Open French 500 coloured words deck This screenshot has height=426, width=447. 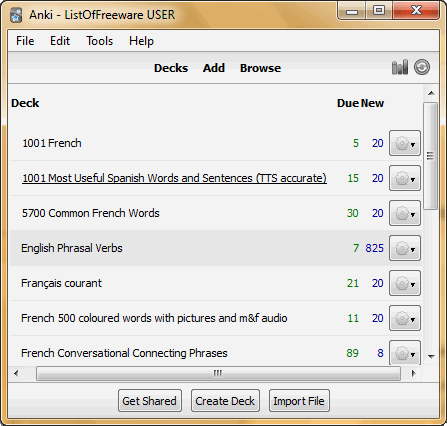(154, 318)
